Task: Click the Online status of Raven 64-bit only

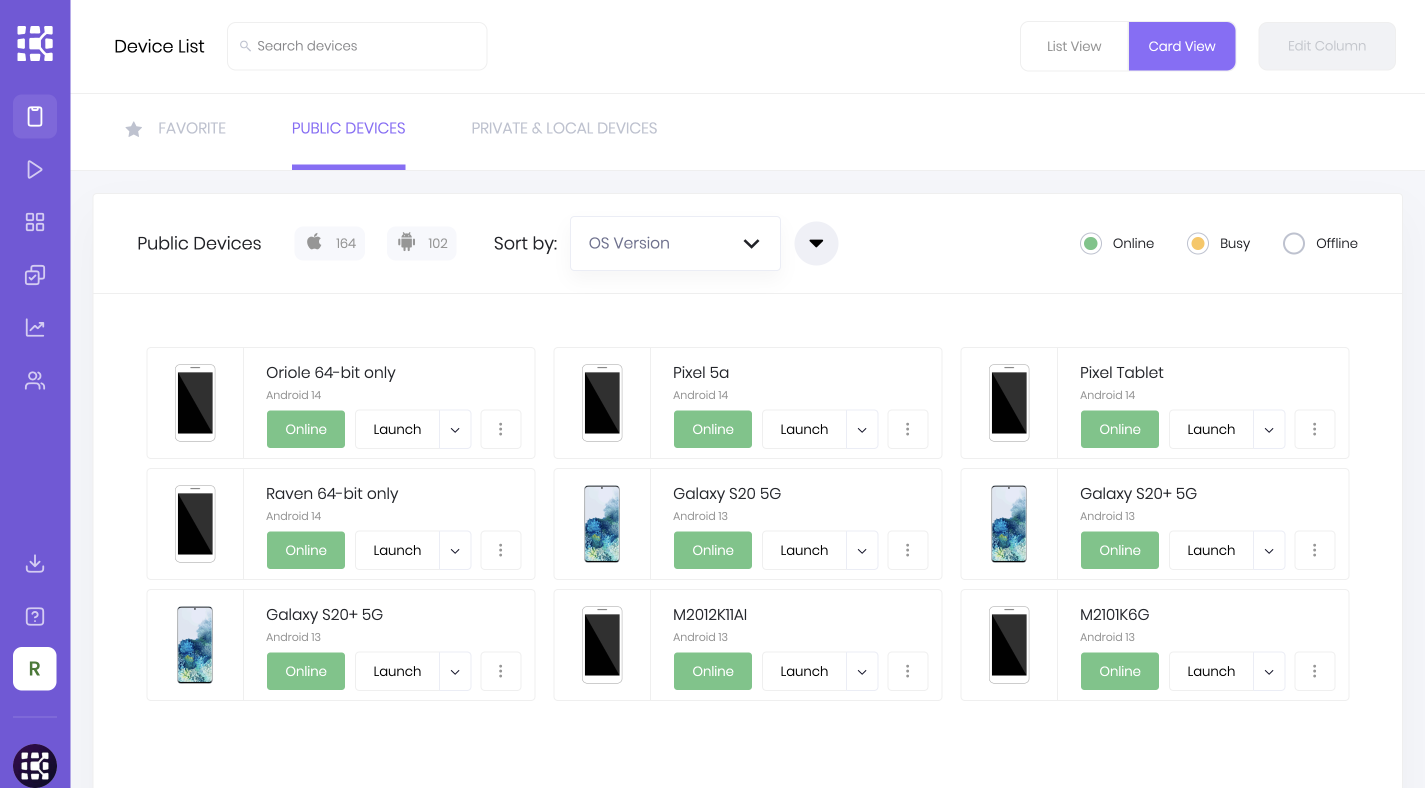Action: 306,550
